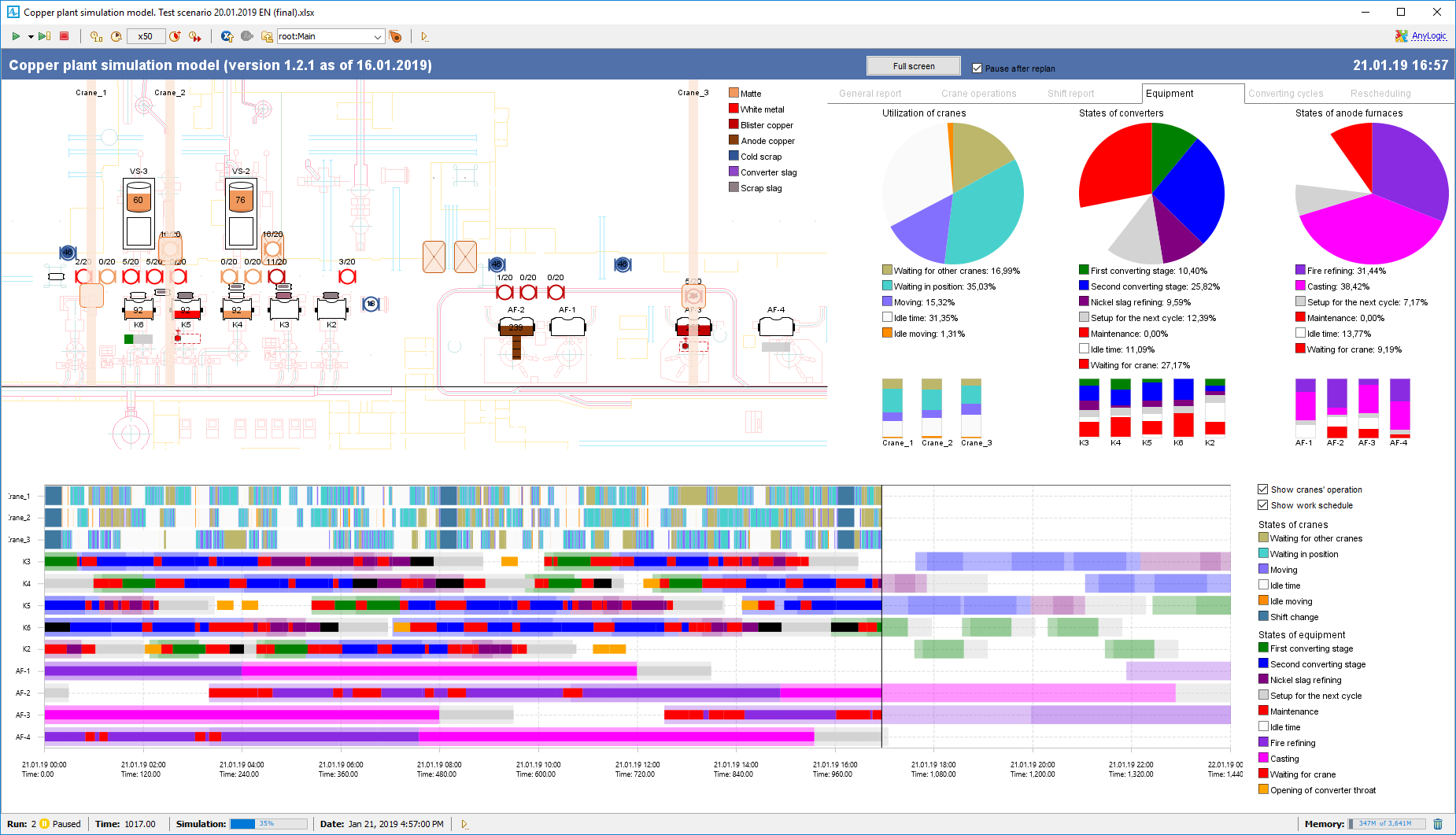The width and height of the screenshot is (1456, 835).
Task: Switch to virtual time fast-forward mode
Action: 195,36
